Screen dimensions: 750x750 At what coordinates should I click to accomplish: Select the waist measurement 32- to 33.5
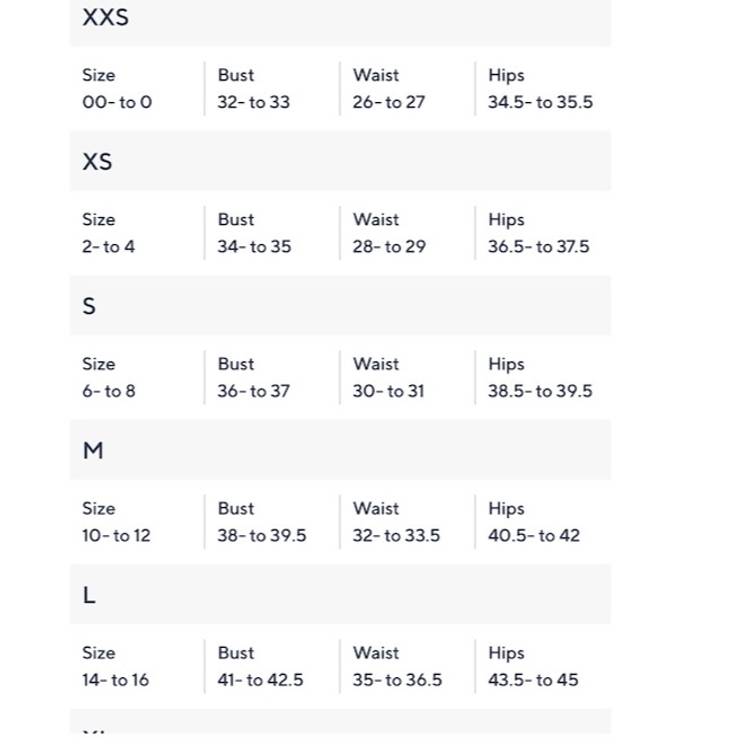pos(396,535)
